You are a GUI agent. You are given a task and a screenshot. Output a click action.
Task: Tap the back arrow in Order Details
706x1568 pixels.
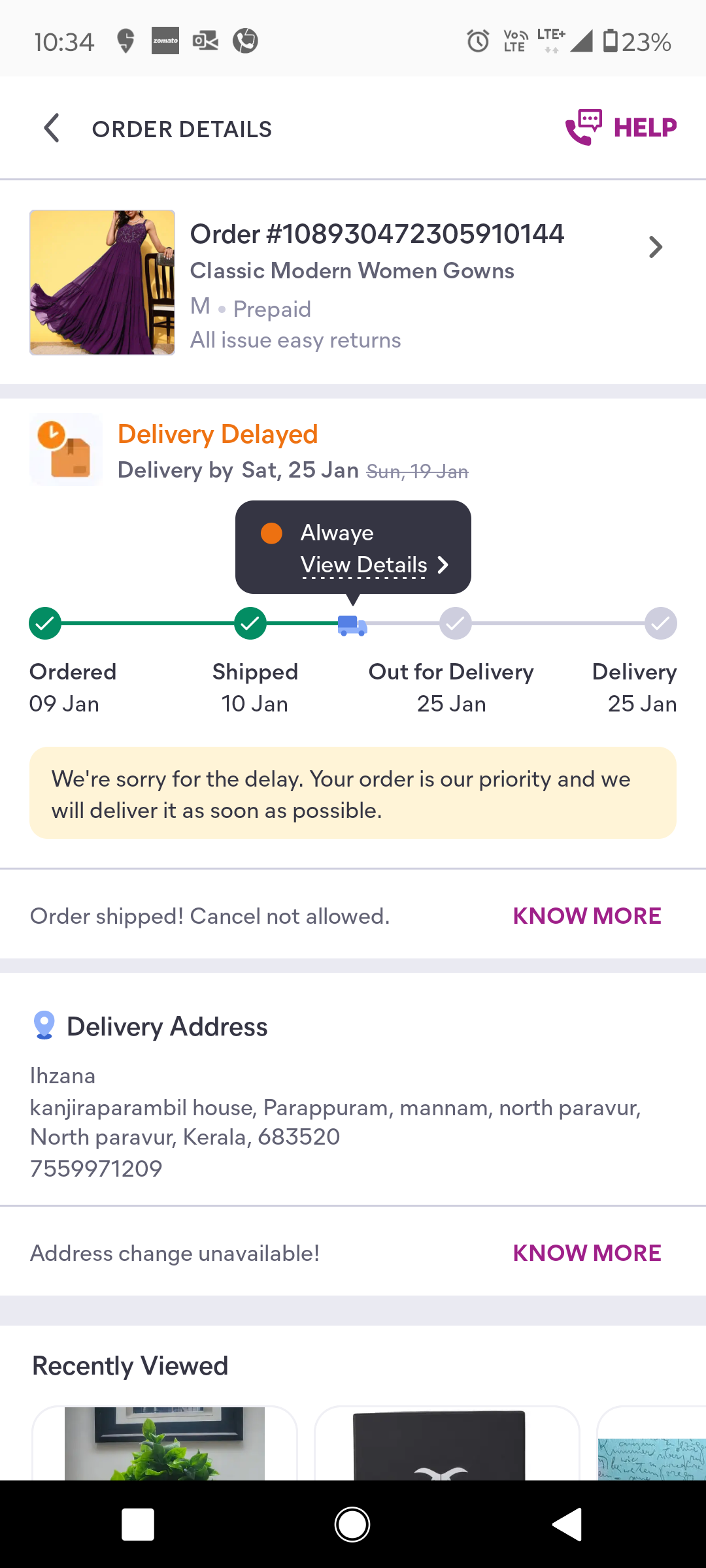[x=52, y=128]
